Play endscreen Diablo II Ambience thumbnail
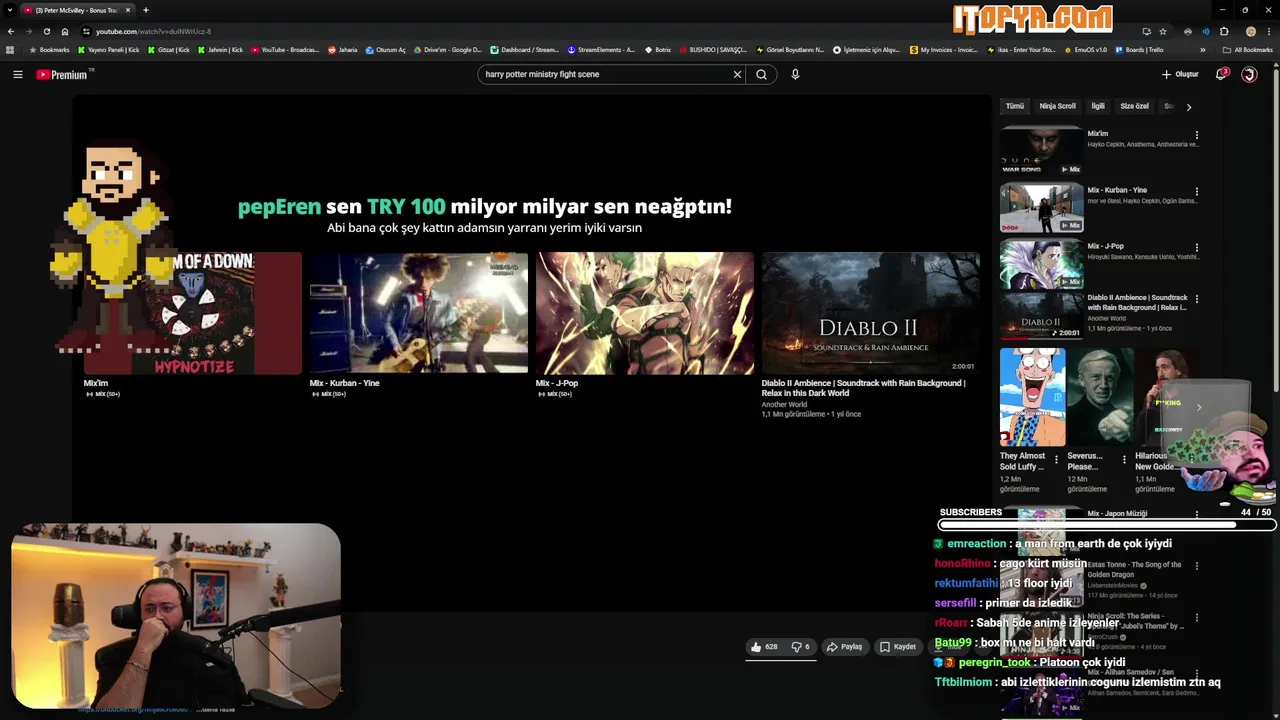The width and height of the screenshot is (1280, 720). [871, 313]
